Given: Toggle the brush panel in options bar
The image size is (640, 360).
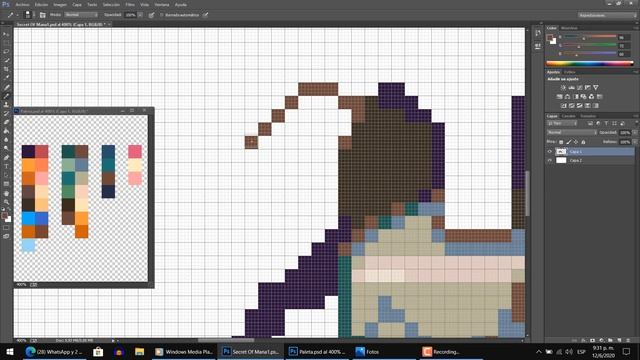Looking at the screenshot, I should pyautogui.click(x=42, y=15).
